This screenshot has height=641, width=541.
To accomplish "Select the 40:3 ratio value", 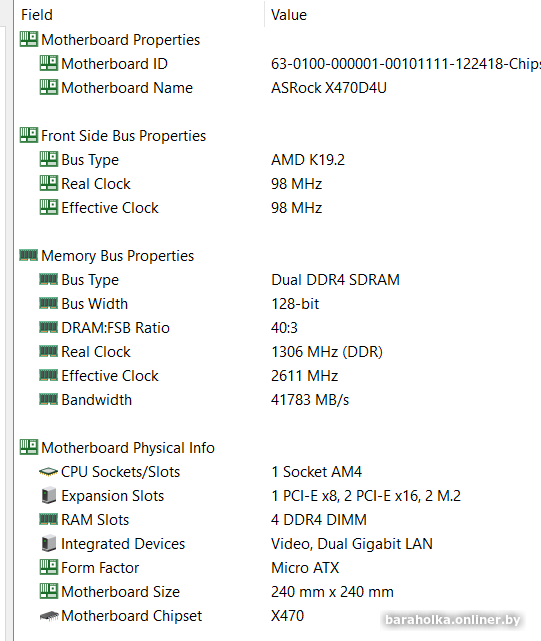I will pos(284,328).
